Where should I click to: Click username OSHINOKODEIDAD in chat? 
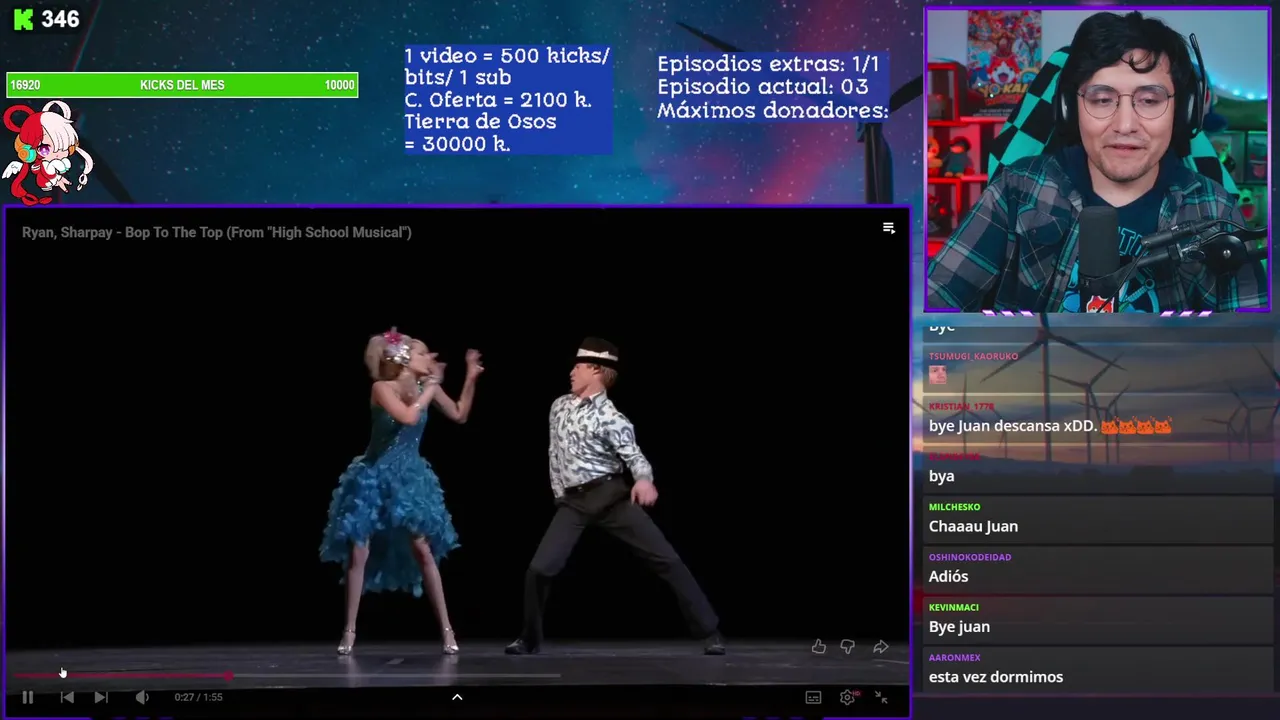[970, 557]
